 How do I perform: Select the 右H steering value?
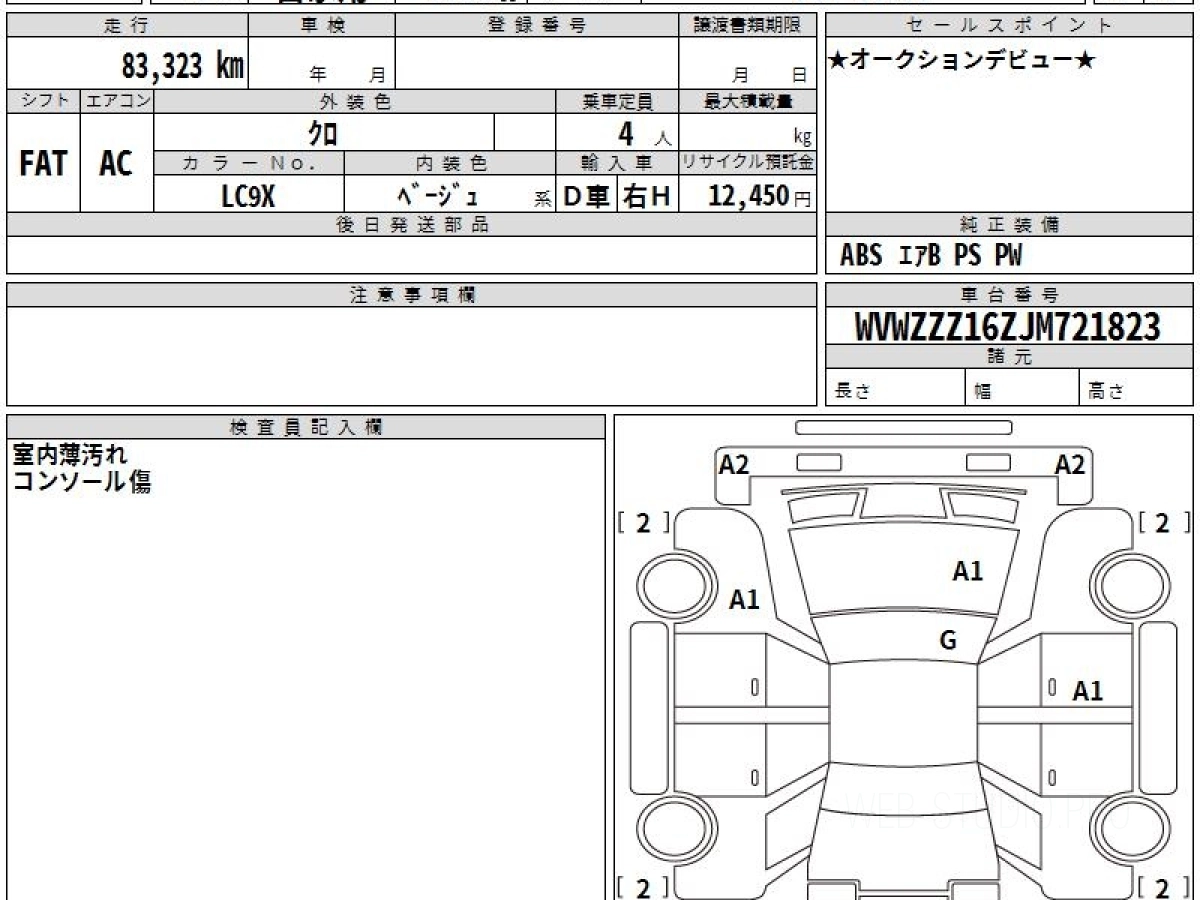coord(647,196)
